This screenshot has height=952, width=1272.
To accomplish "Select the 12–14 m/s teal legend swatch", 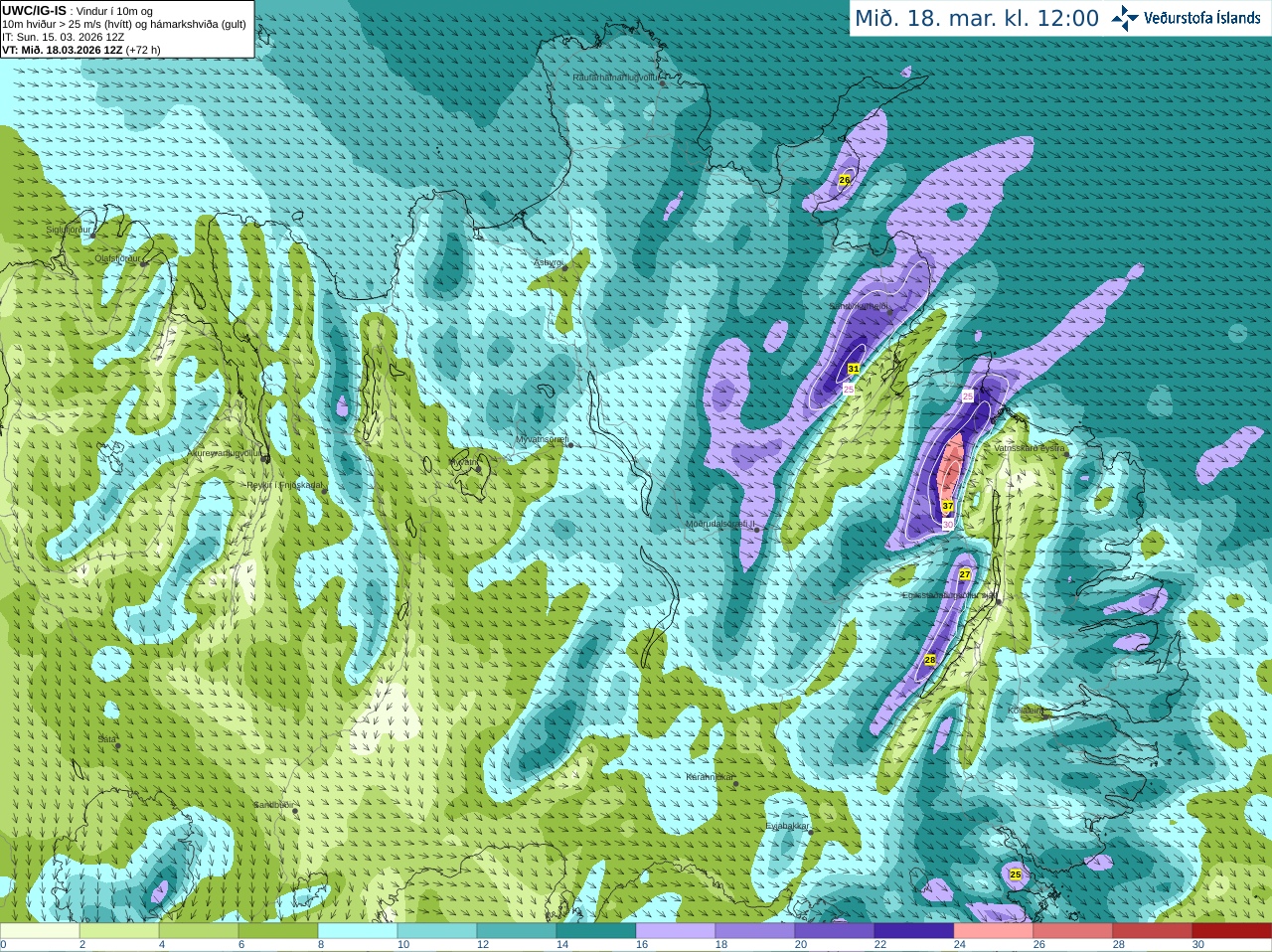I will coord(517,931).
